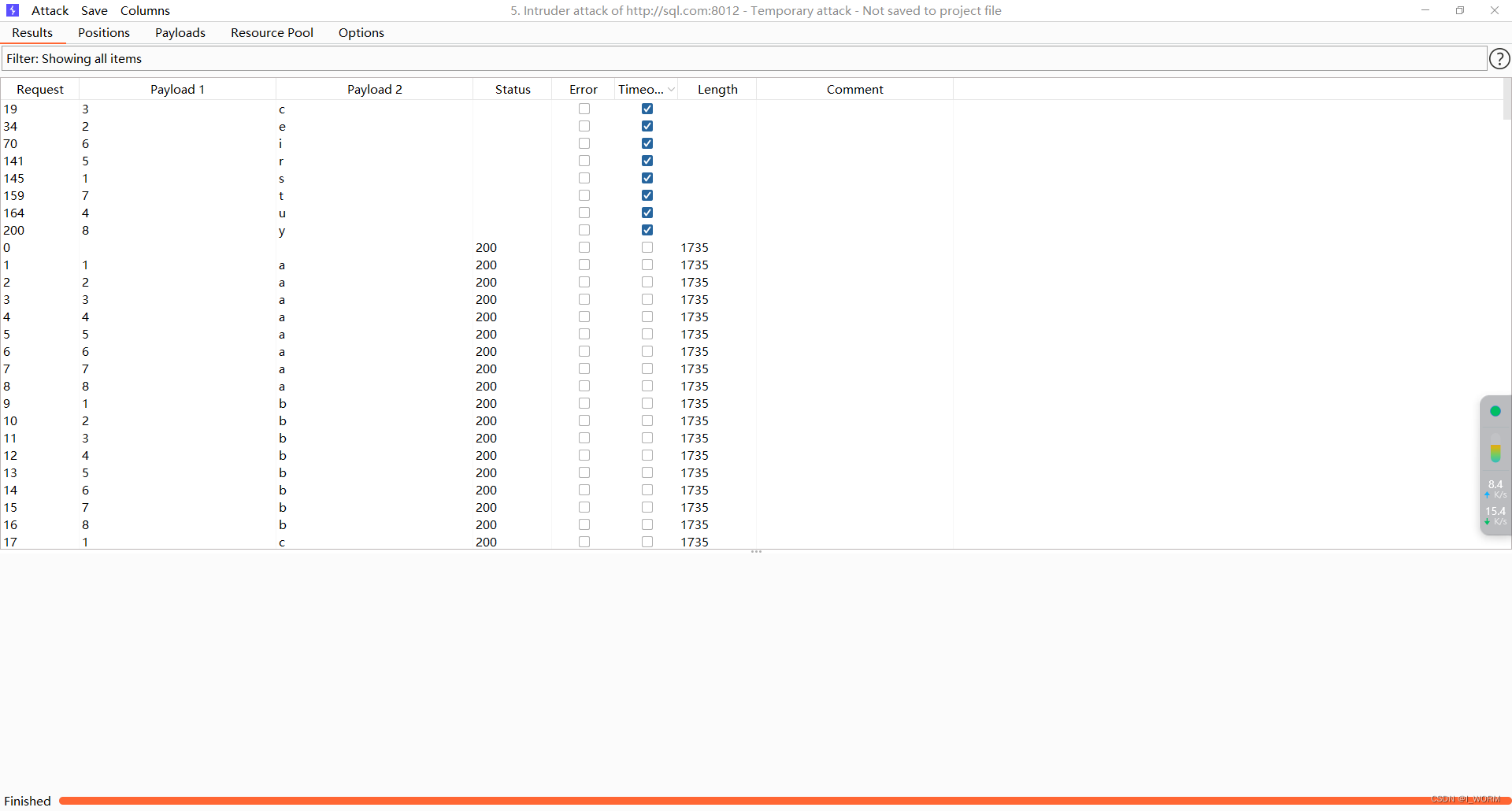Viewport: 1512px width, 811px height.
Task: Click the Save menu item
Action: coord(94,10)
